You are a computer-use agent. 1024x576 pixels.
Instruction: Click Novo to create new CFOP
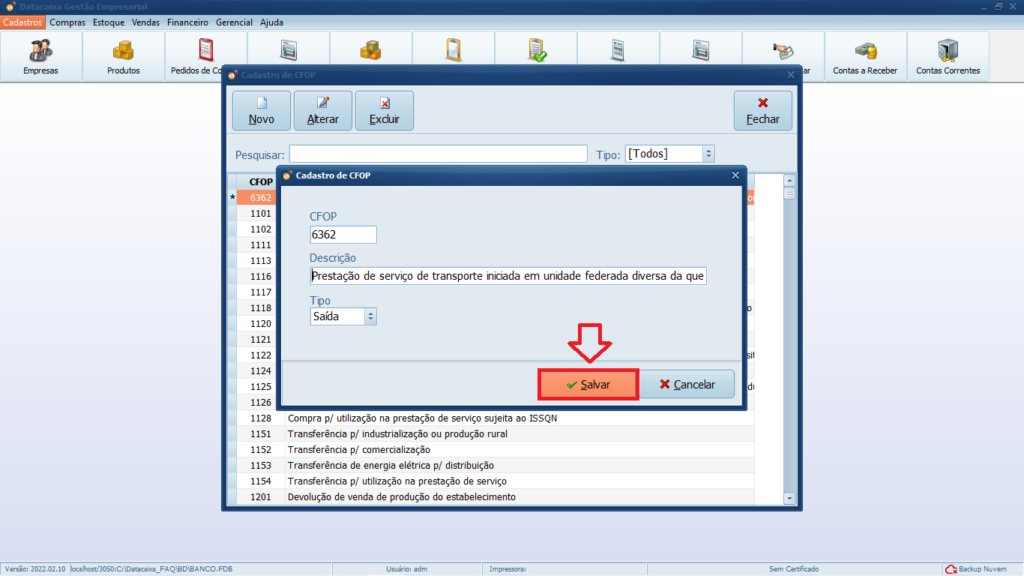[x=261, y=110]
